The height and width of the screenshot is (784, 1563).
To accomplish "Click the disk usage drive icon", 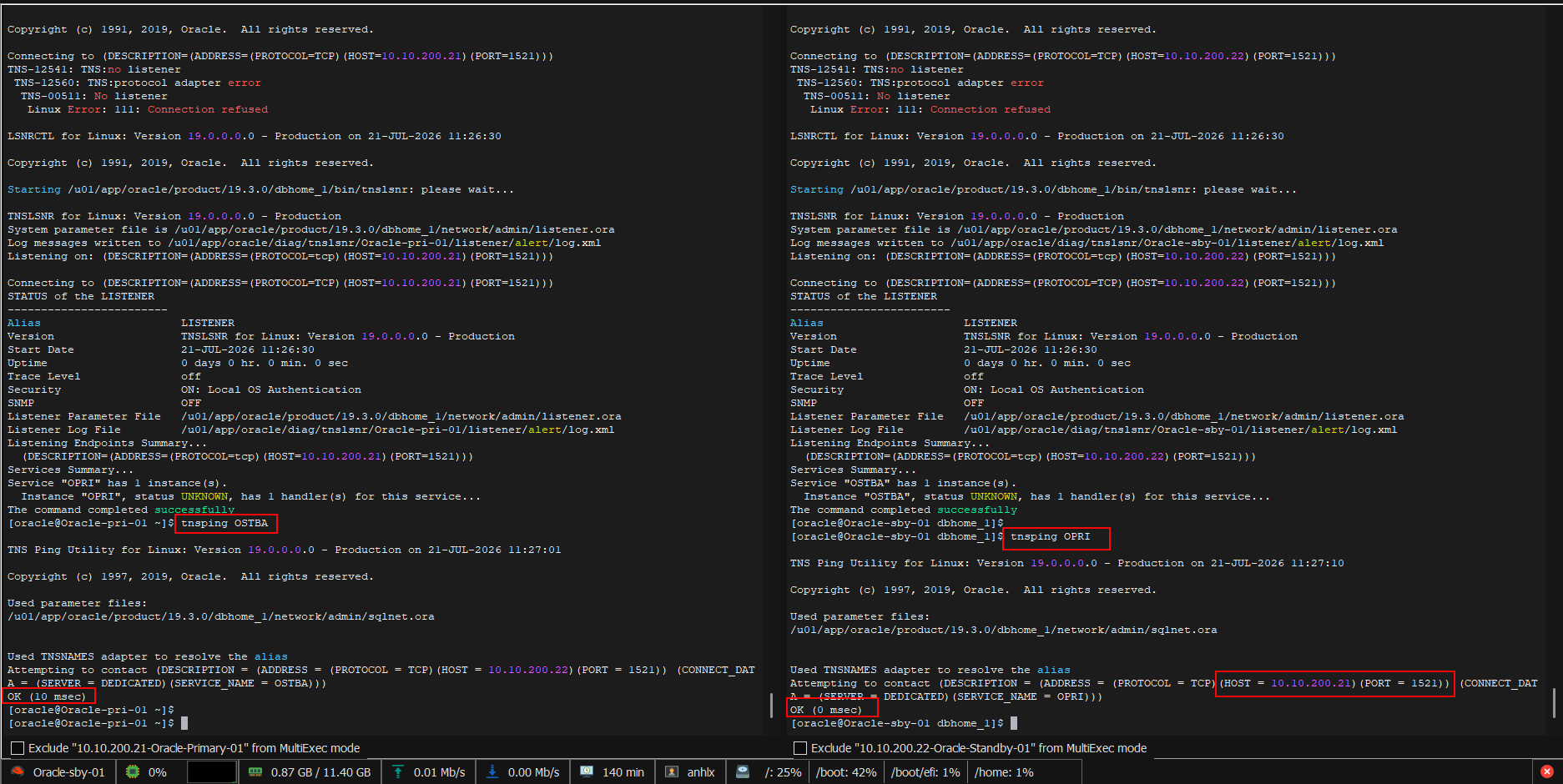I will (x=743, y=771).
